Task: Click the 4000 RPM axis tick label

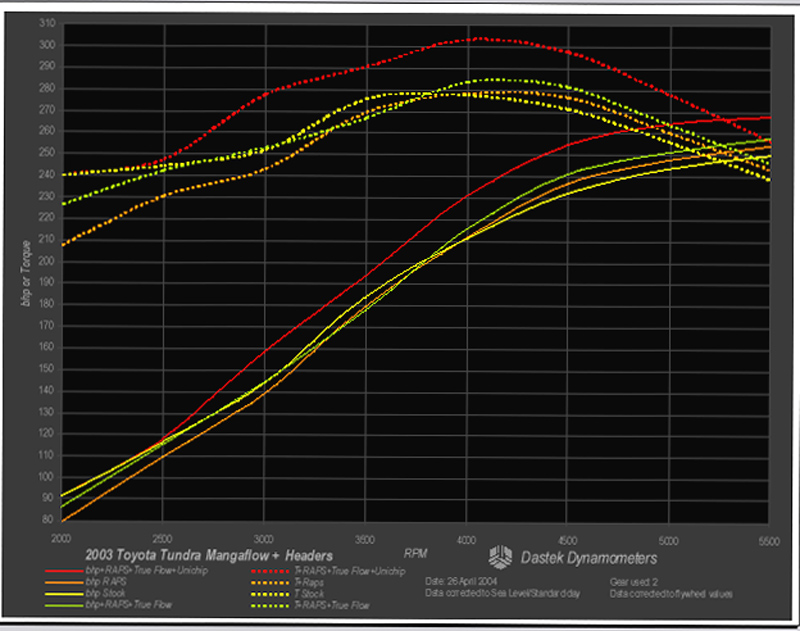Action: [x=466, y=540]
